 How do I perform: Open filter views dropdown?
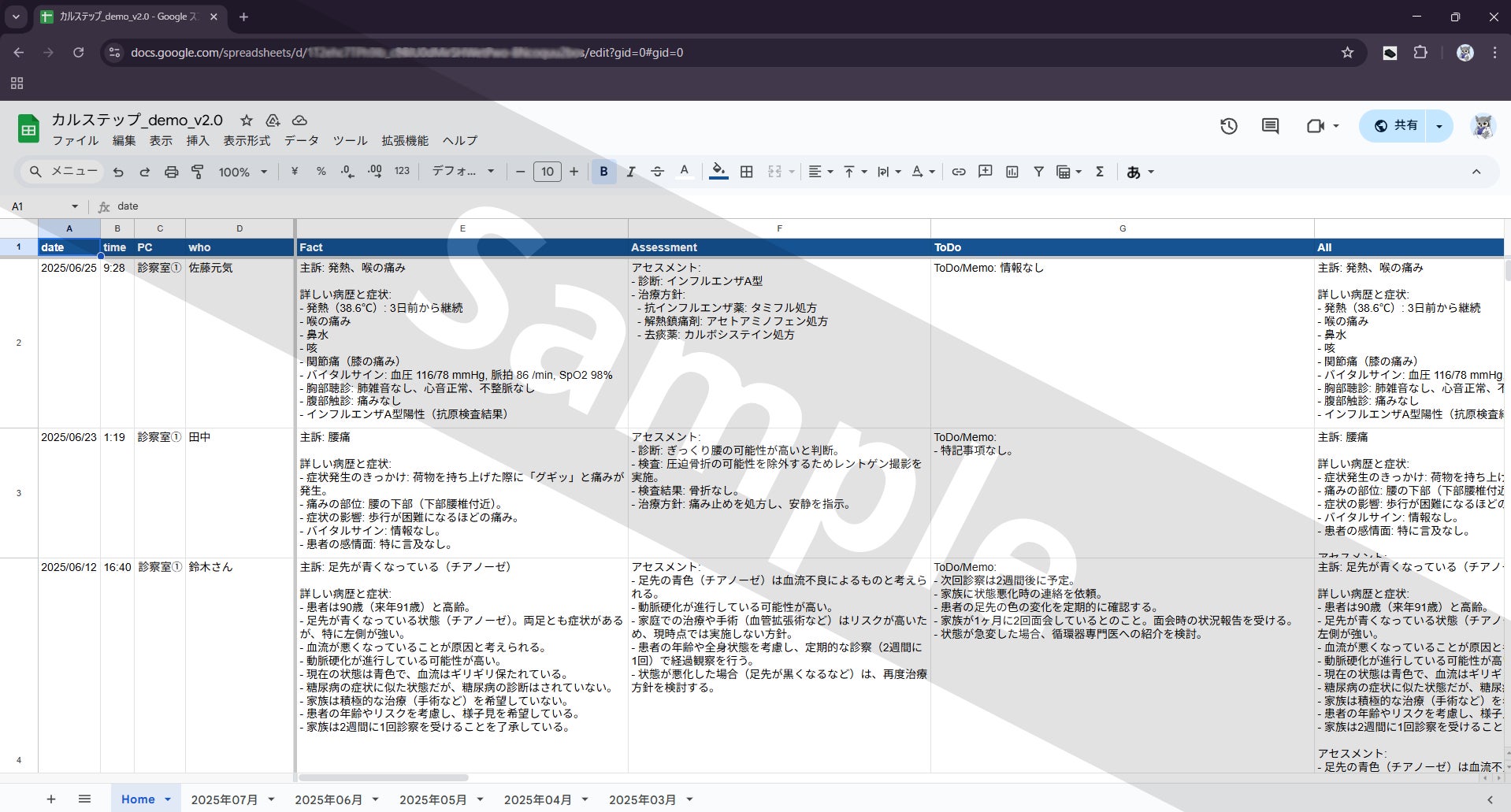(1068, 172)
